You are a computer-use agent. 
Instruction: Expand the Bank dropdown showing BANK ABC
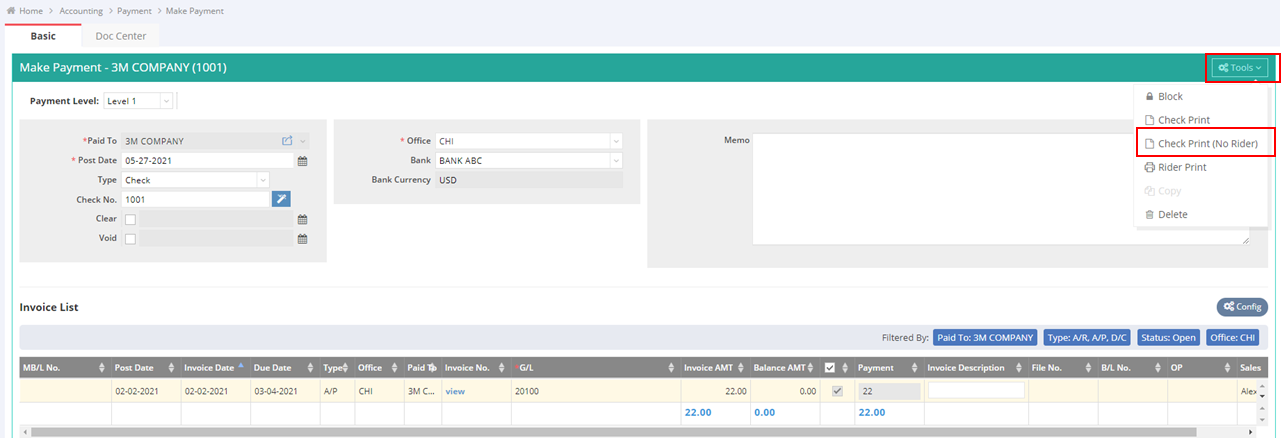point(615,161)
